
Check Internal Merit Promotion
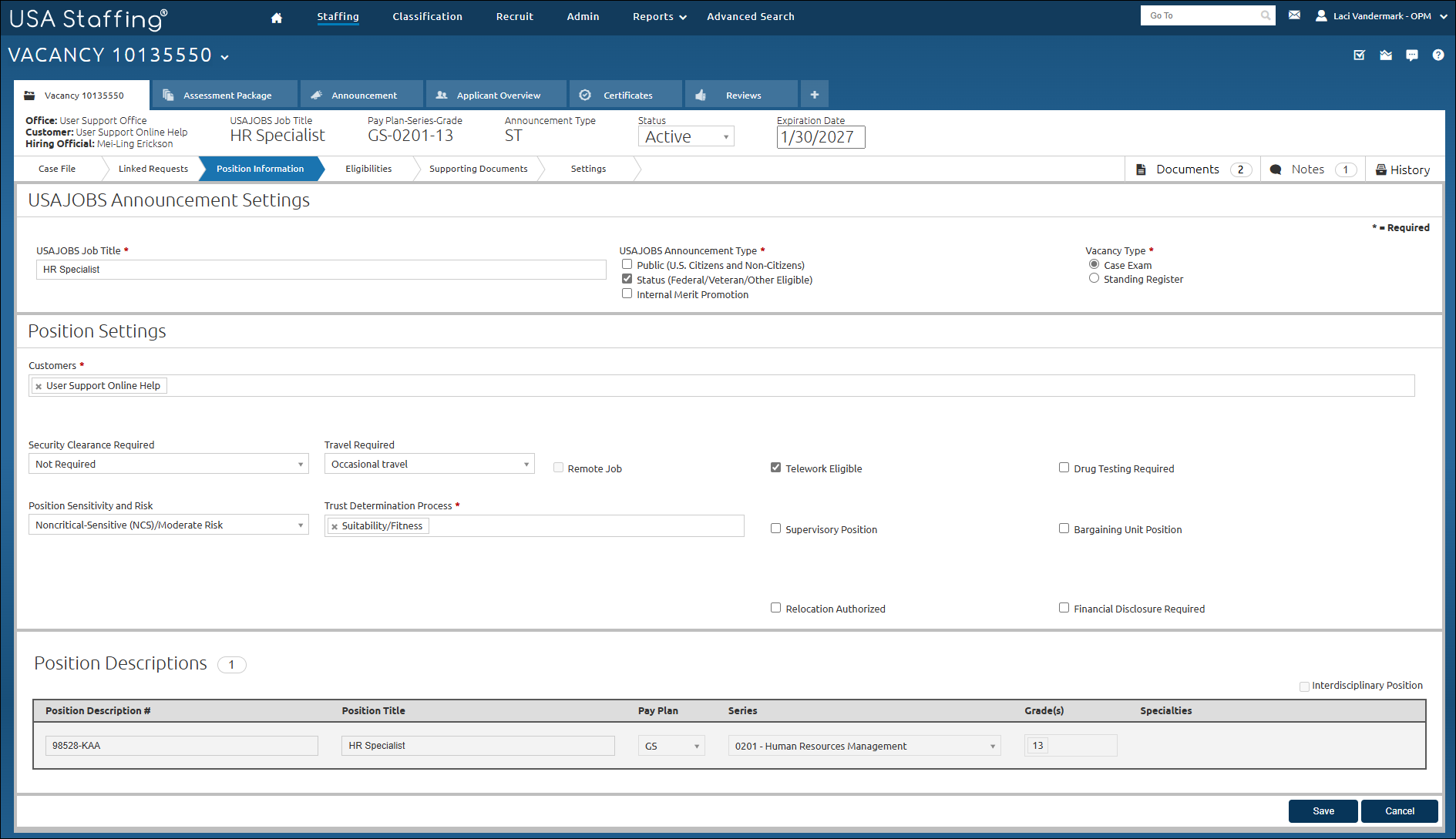coord(627,294)
